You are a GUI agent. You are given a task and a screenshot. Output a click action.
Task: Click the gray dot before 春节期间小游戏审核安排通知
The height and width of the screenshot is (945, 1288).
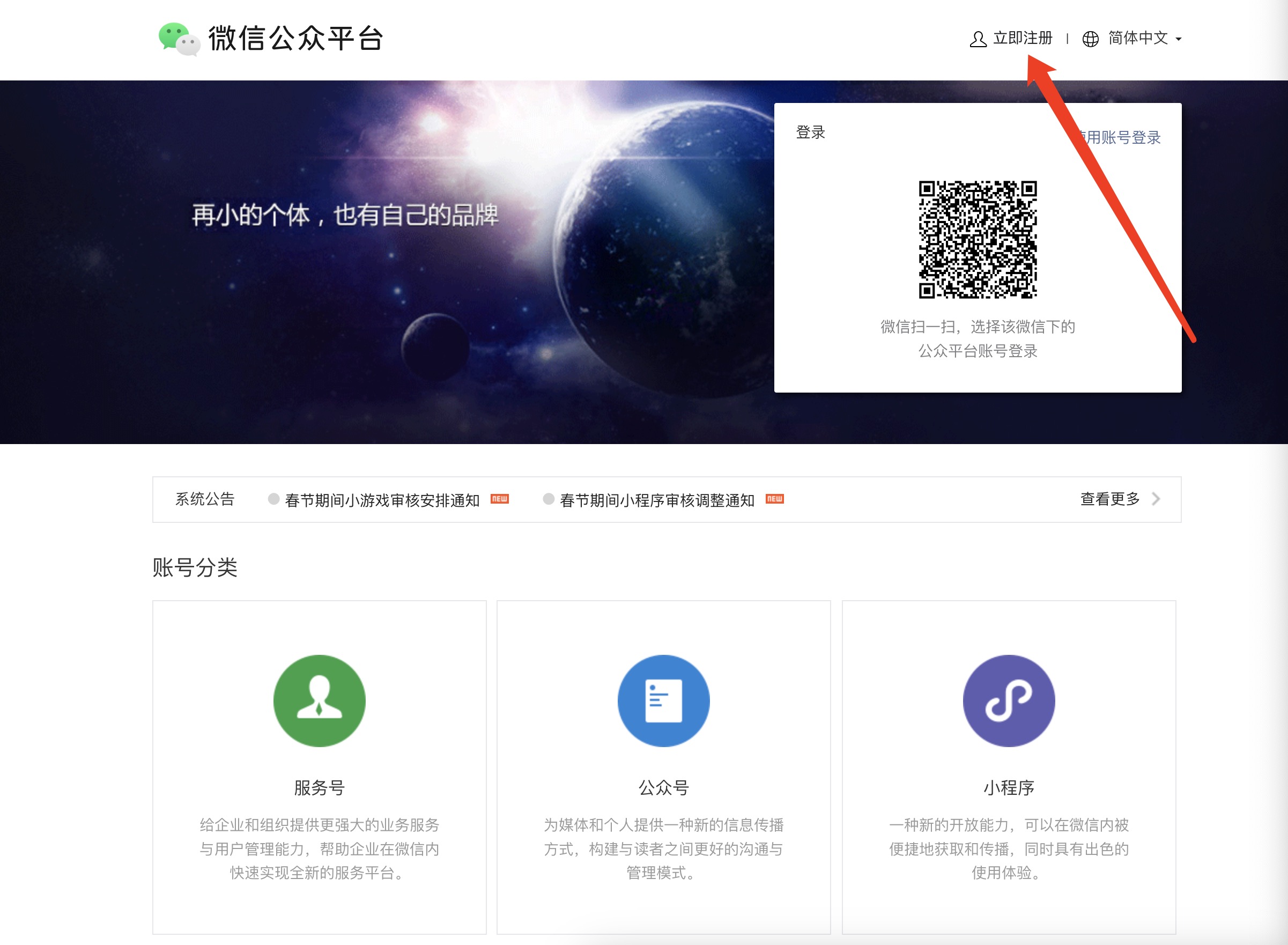click(x=273, y=499)
